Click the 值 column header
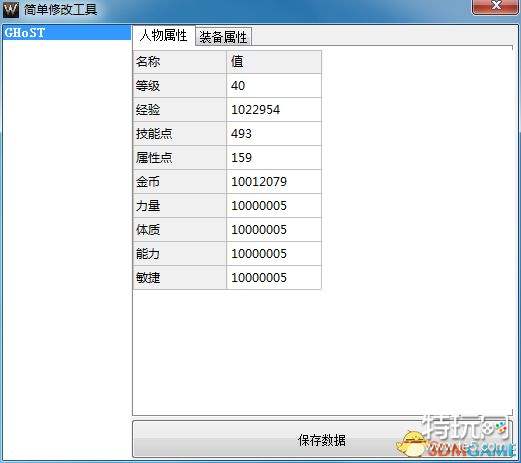The height and width of the screenshot is (463, 521). 274,62
